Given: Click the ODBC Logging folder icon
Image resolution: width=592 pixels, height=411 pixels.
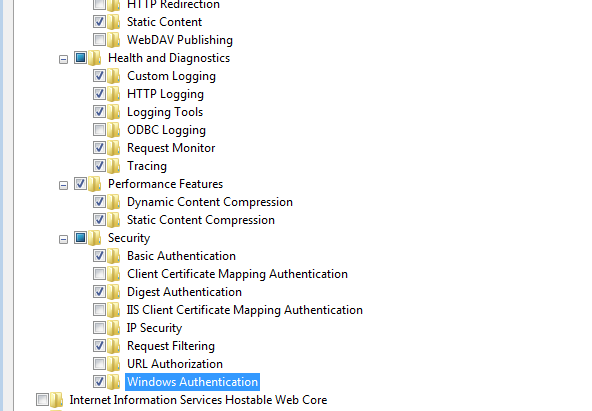Looking at the screenshot, I should (x=113, y=130).
